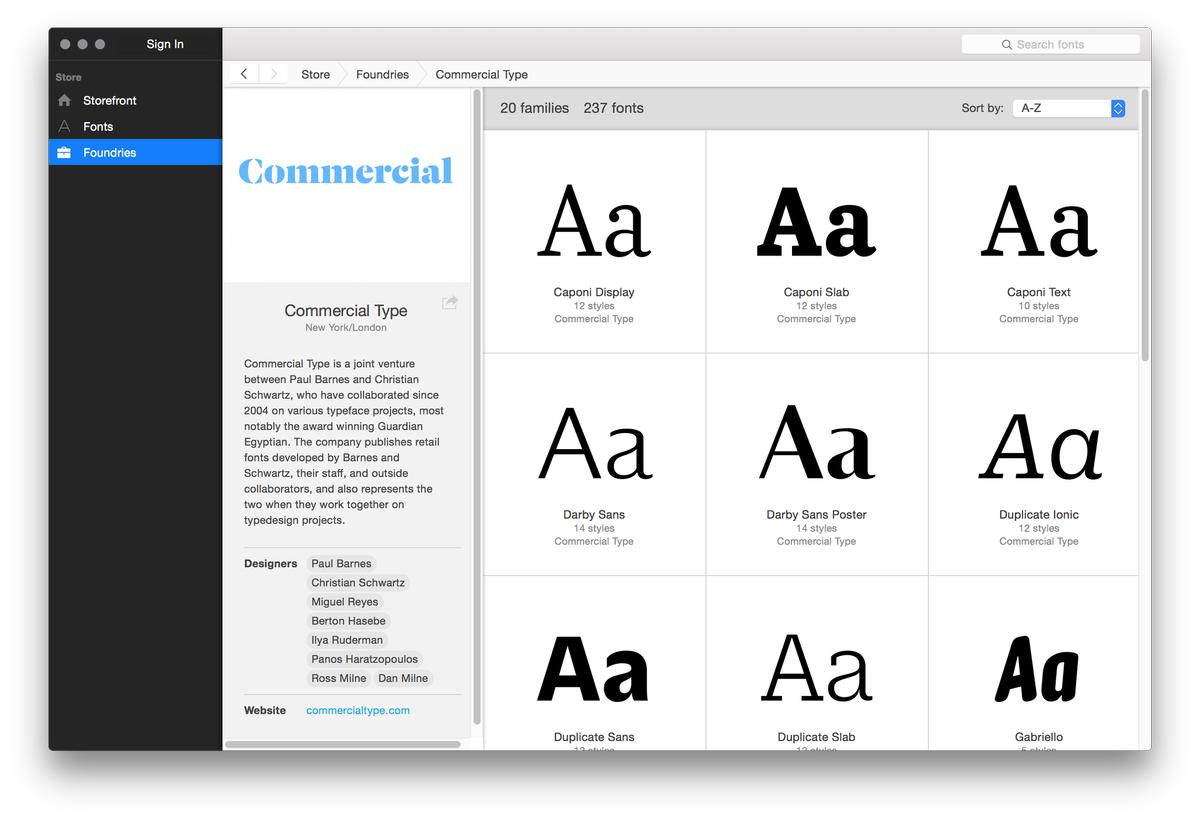Select designer tag Christian Schwartz
The width and height of the screenshot is (1200, 820).
point(358,583)
